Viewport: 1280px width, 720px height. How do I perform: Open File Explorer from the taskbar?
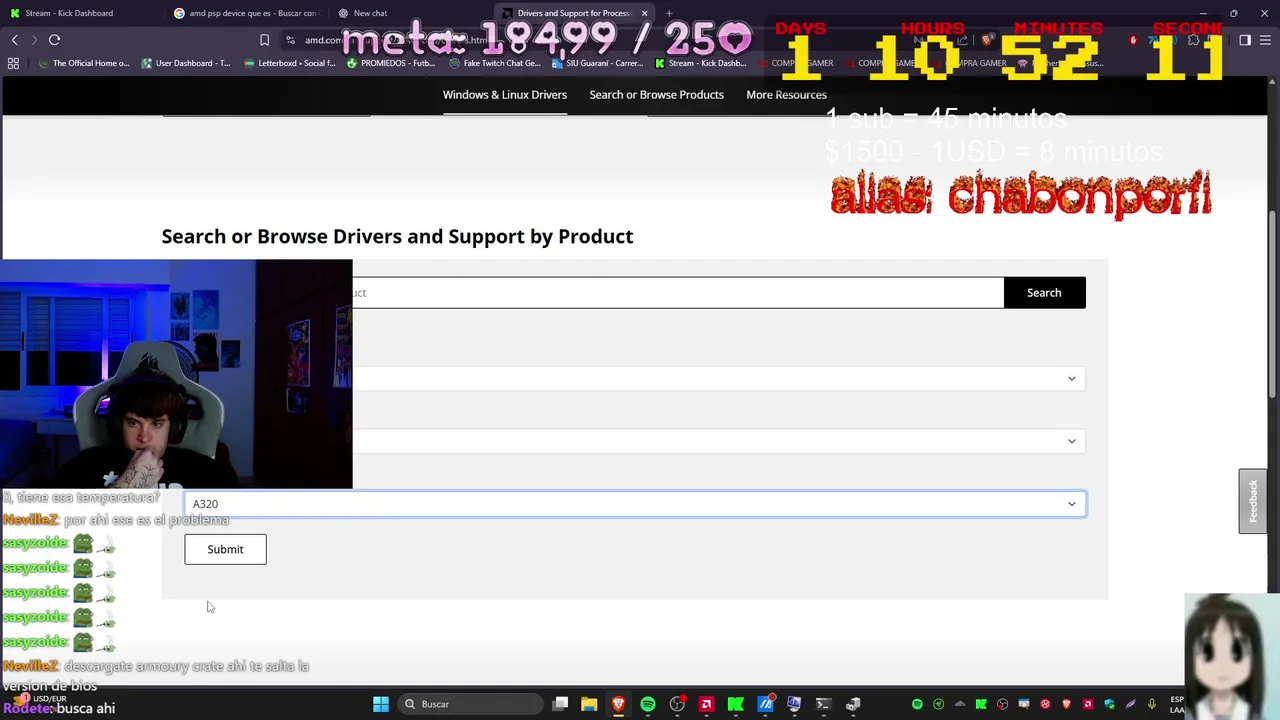tap(589, 704)
